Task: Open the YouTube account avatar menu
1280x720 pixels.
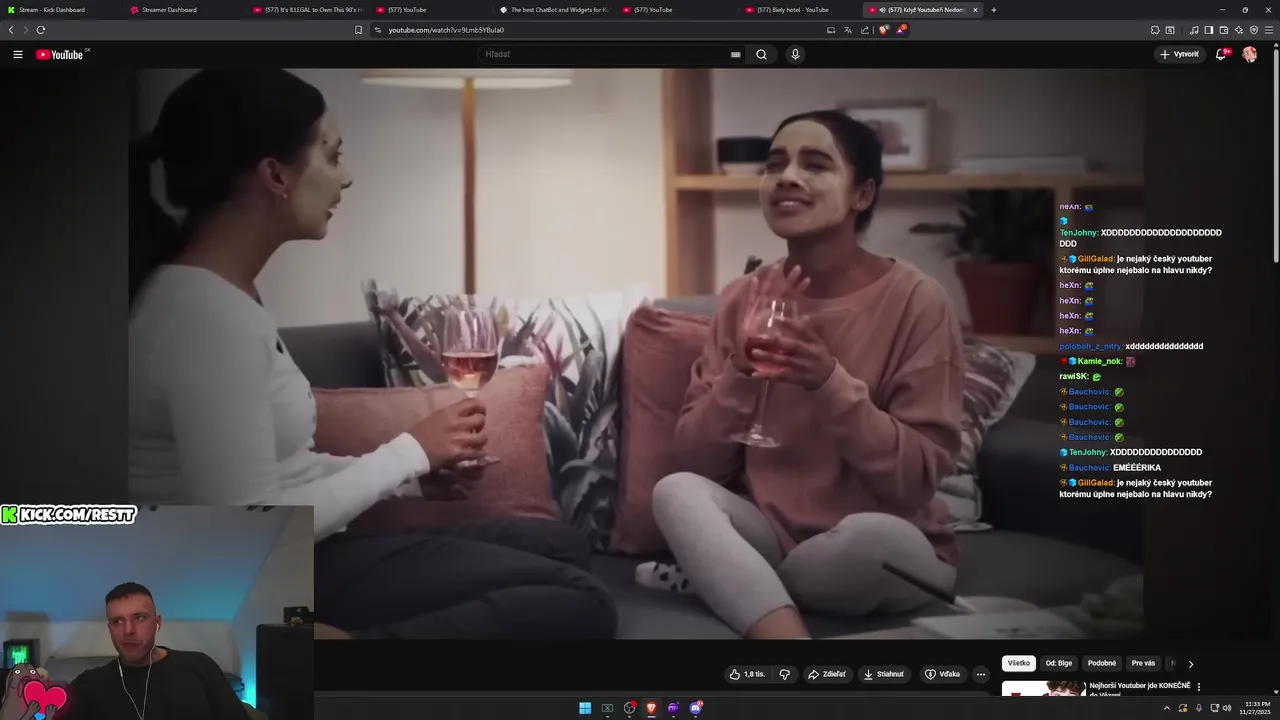Action: (1249, 54)
